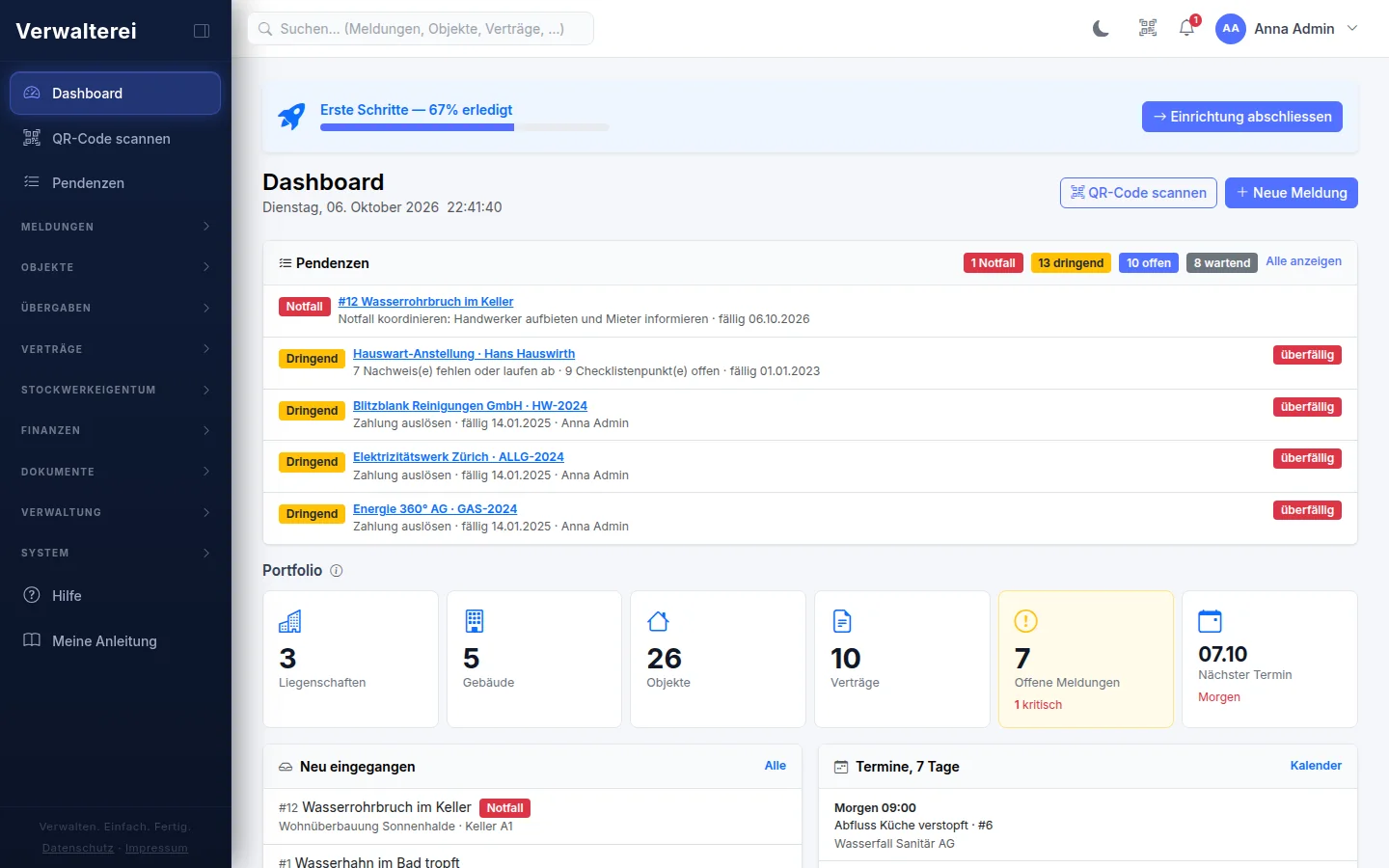
Task: Click the QR-Code scannen button beside Neue Meldung
Action: pyautogui.click(x=1138, y=193)
